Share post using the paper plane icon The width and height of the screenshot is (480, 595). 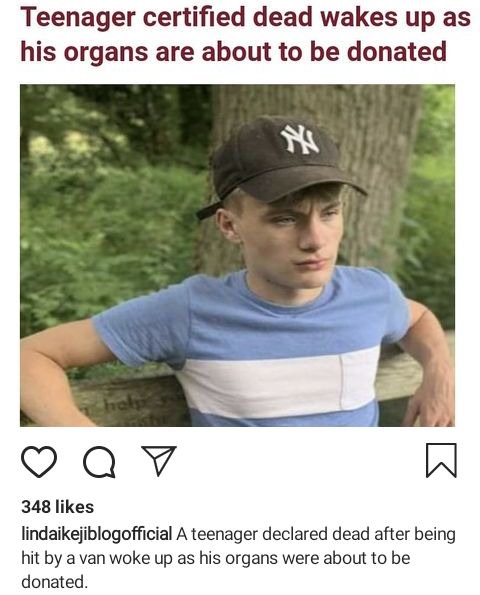[159, 460]
